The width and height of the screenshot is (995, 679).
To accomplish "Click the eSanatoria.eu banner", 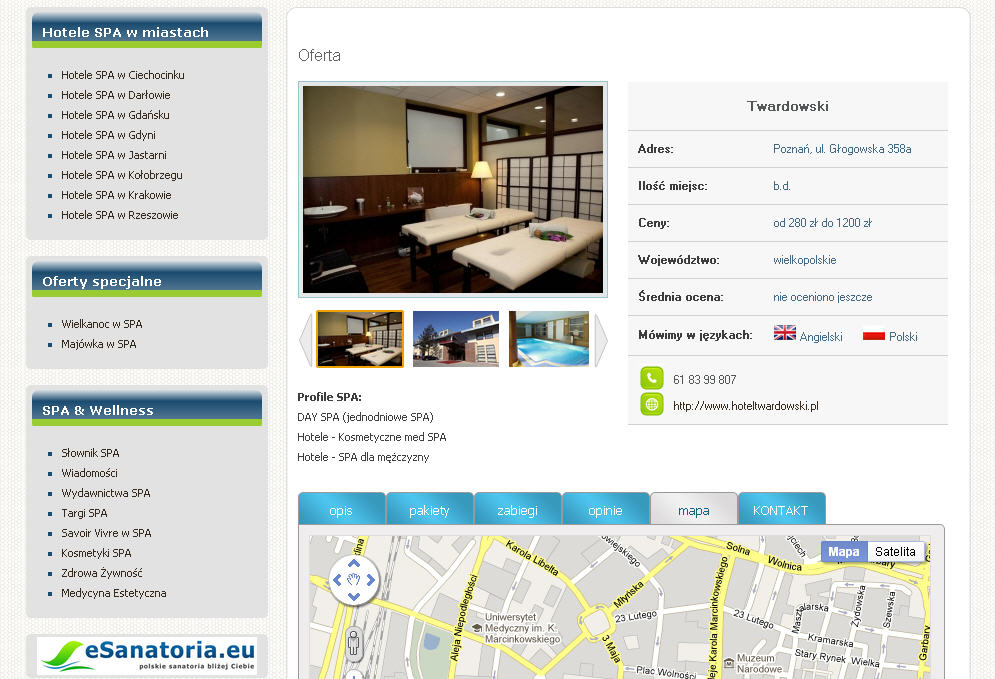I will click(147, 656).
